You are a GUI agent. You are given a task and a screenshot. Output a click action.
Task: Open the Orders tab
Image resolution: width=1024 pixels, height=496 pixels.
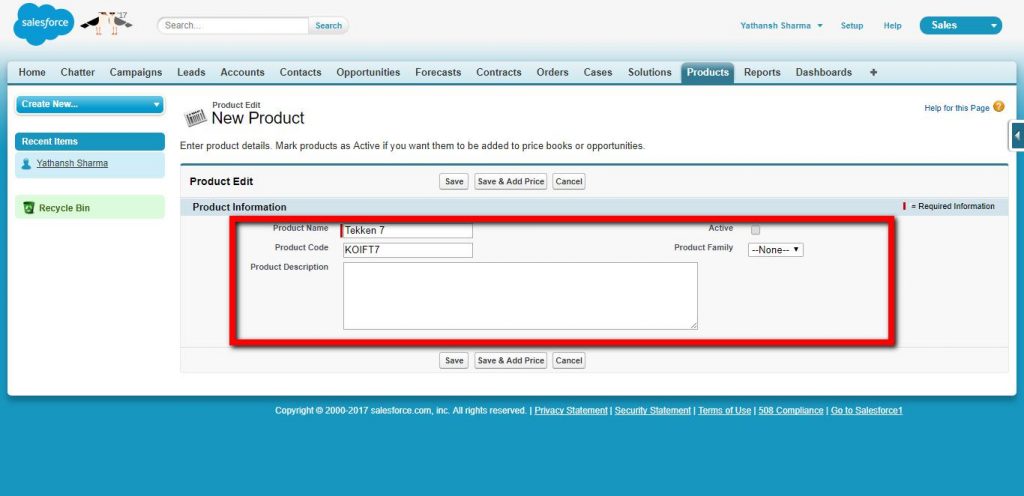point(552,72)
